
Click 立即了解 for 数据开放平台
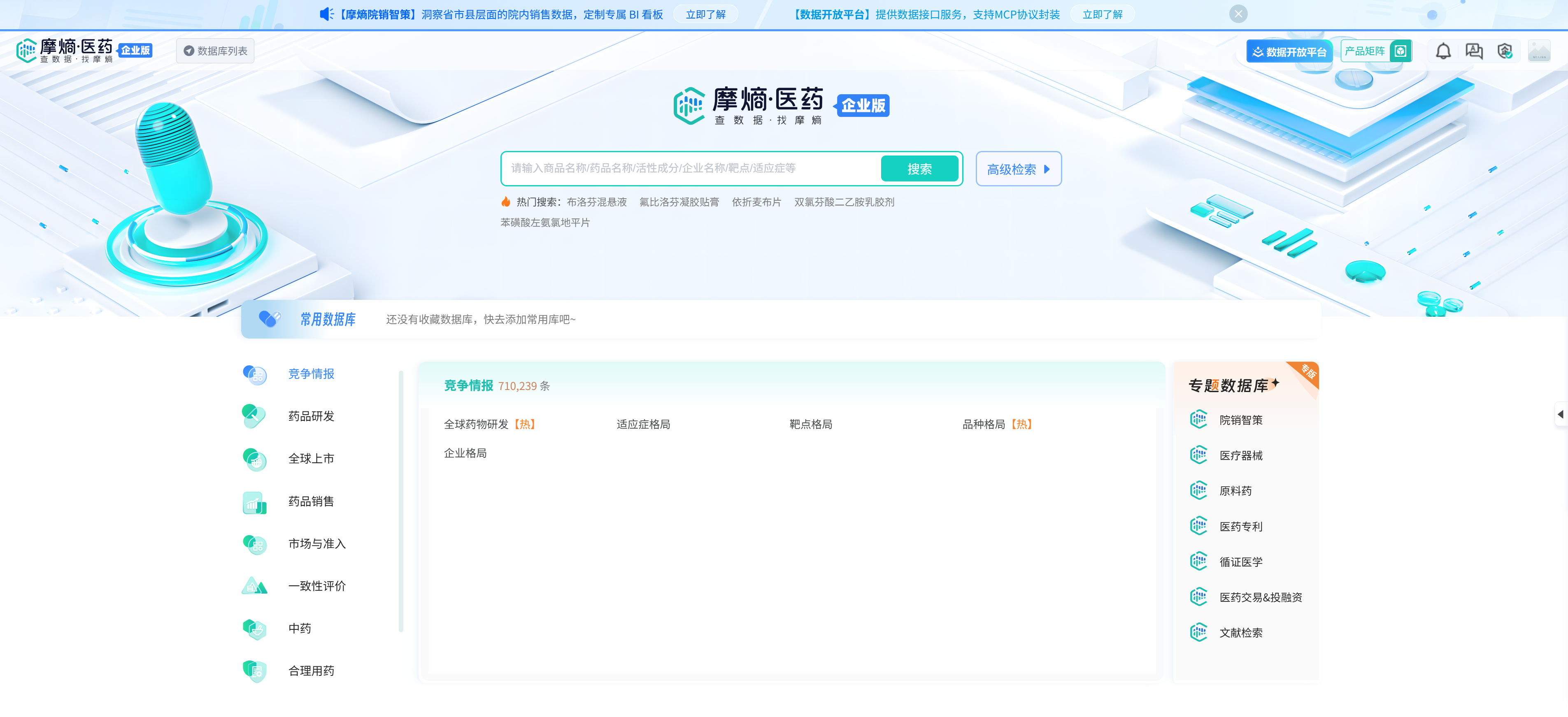pos(1103,15)
